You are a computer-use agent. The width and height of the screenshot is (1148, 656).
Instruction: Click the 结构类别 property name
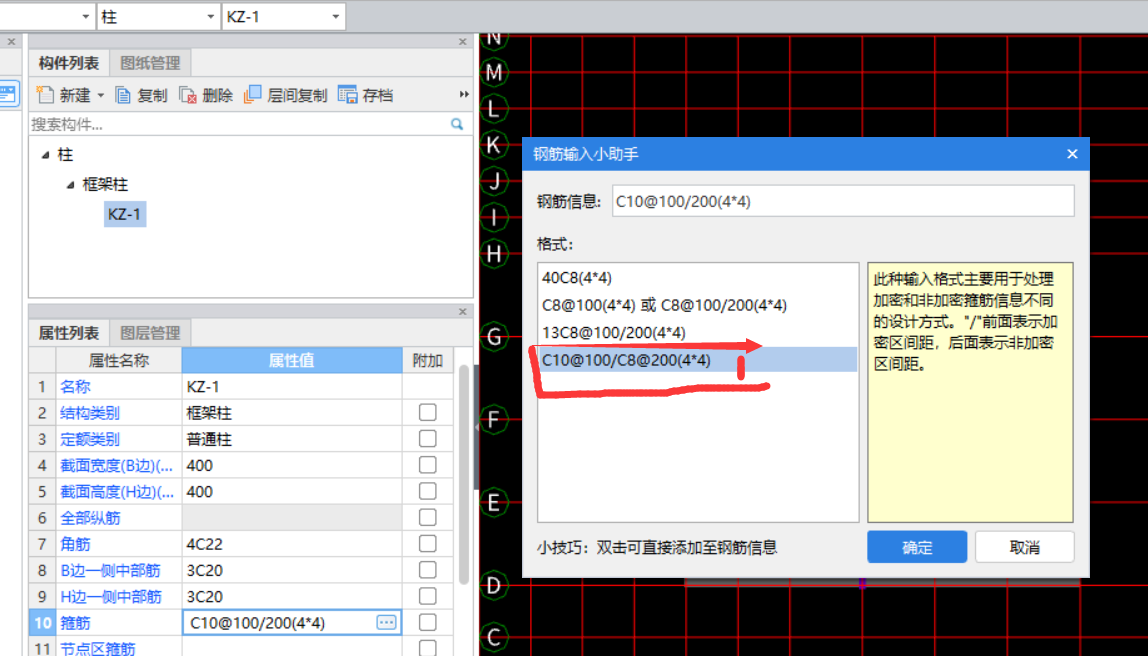(x=89, y=413)
